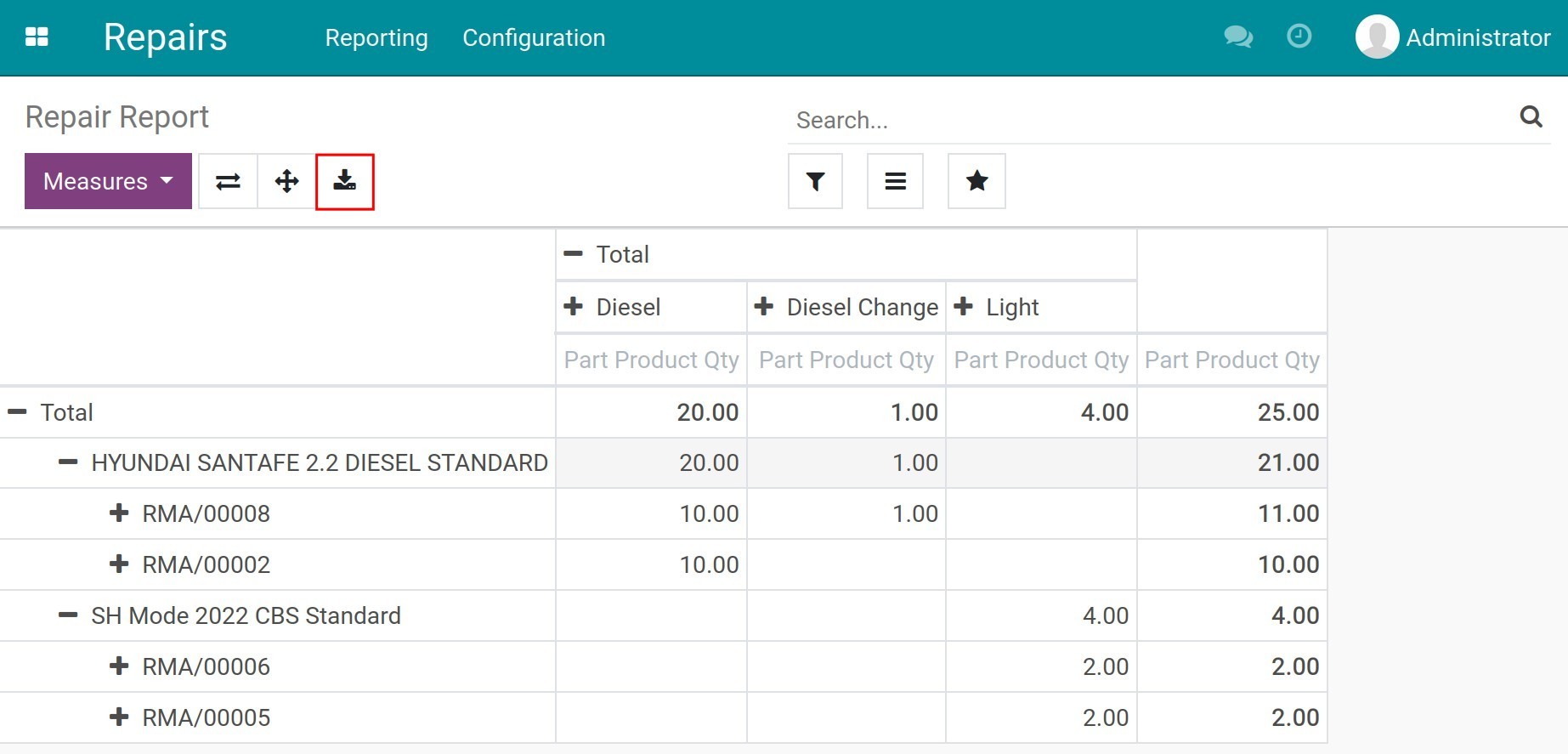Click RMA/00002 total value 10.00
This screenshot has height=754, width=1568.
tap(1288, 564)
